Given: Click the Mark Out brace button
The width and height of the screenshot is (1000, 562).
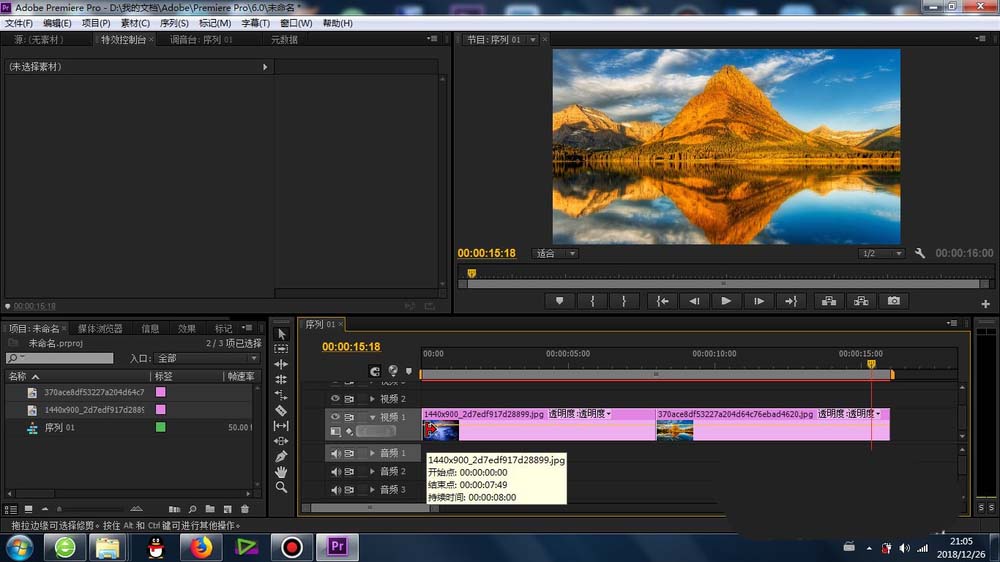Looking at the screenshot, I should coord(624,301).
